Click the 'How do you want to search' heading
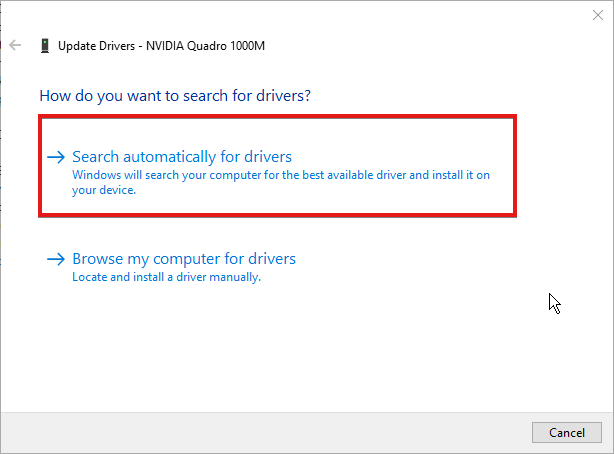614x454 pixels. pos(175,97)
